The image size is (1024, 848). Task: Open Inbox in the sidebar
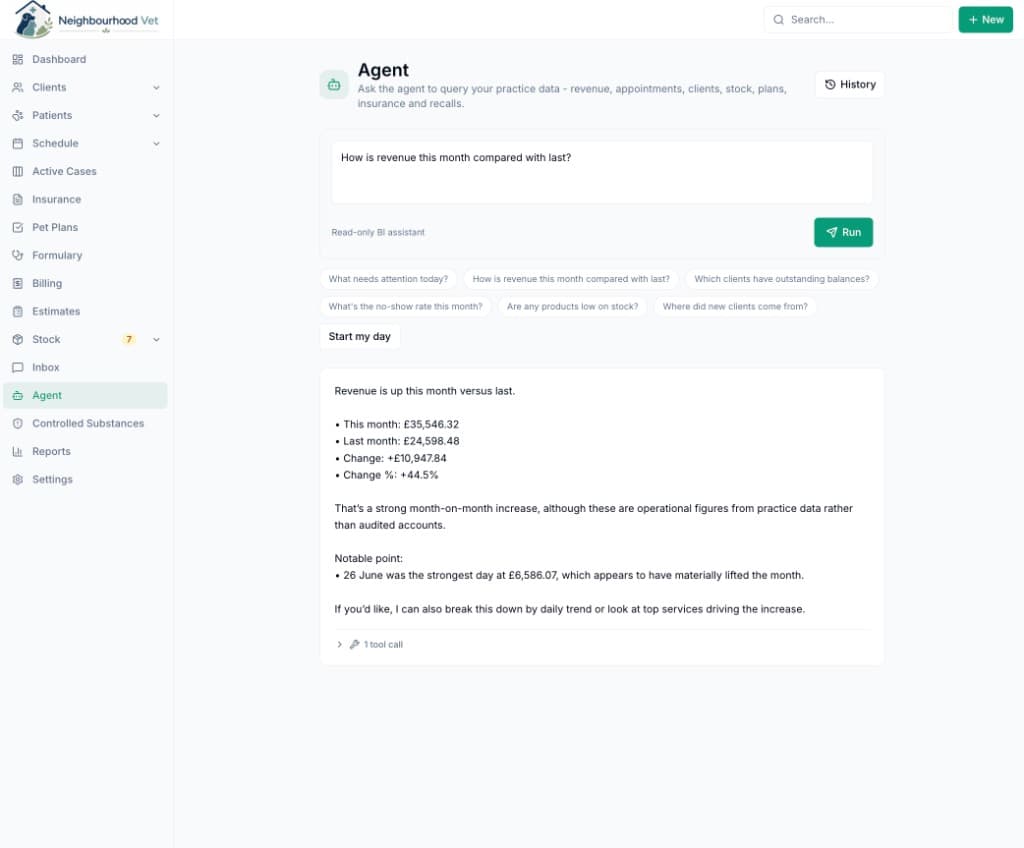85,368
